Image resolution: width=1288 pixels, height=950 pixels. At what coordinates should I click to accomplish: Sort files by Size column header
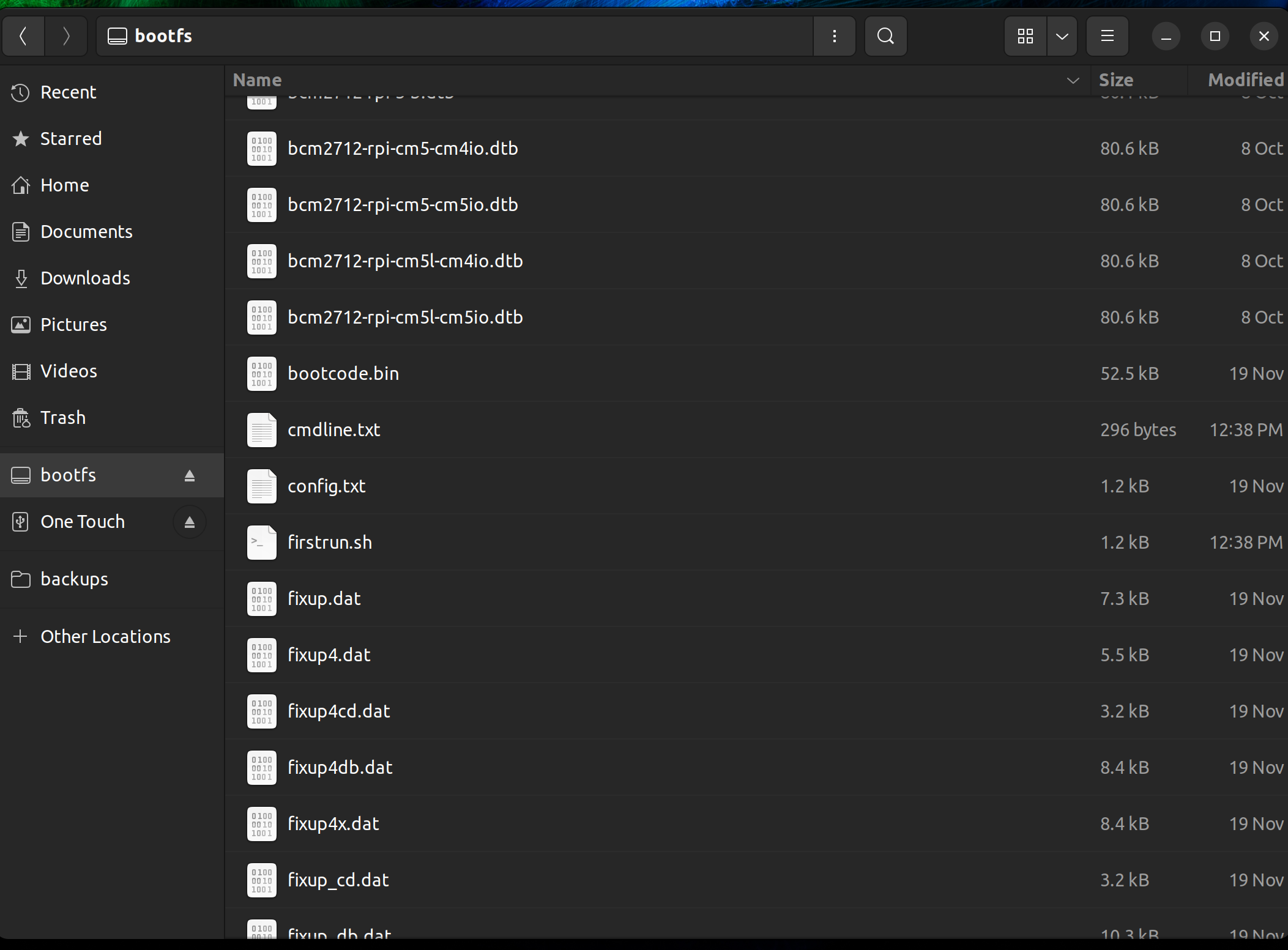1116,80
